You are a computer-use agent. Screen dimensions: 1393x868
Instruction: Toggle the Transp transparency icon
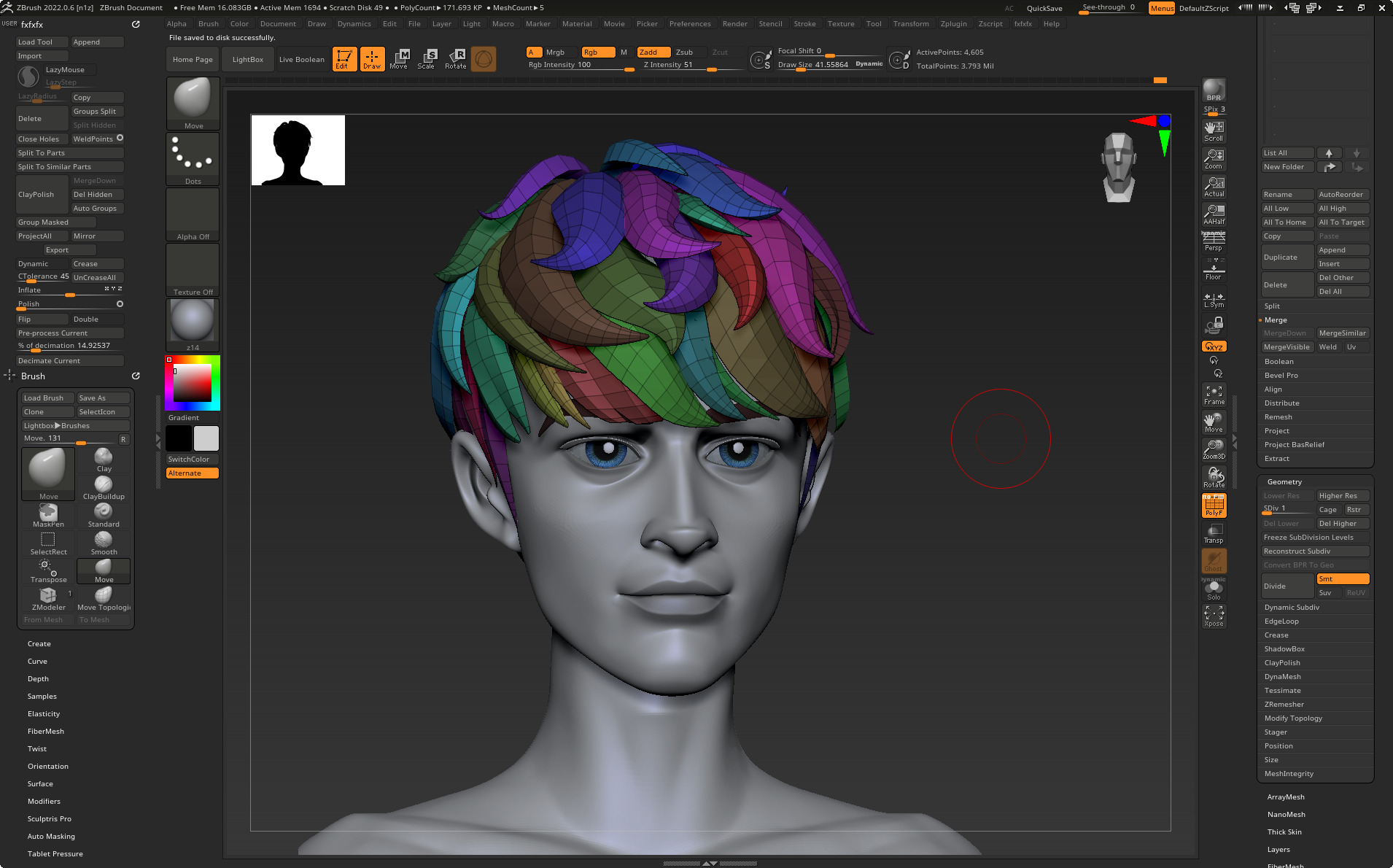1214,533
